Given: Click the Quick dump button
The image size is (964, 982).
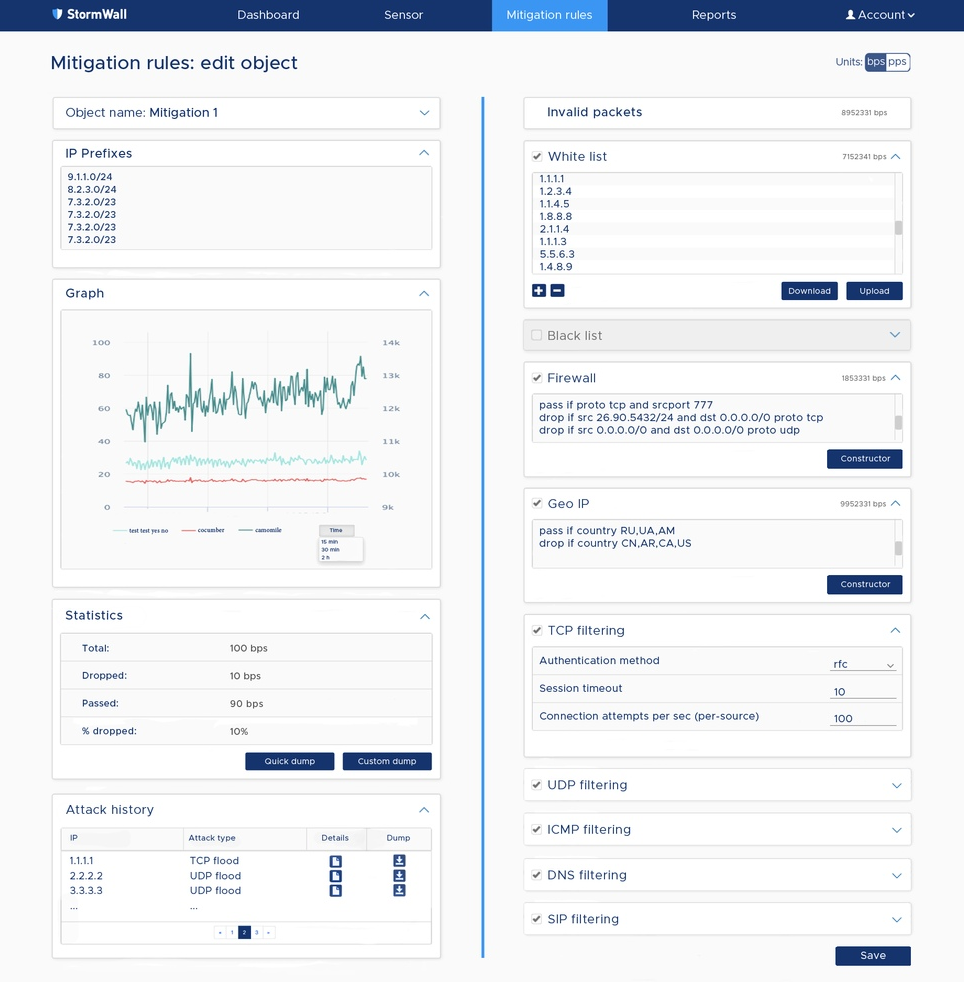Looking at the screenshot, I should 290,762.
